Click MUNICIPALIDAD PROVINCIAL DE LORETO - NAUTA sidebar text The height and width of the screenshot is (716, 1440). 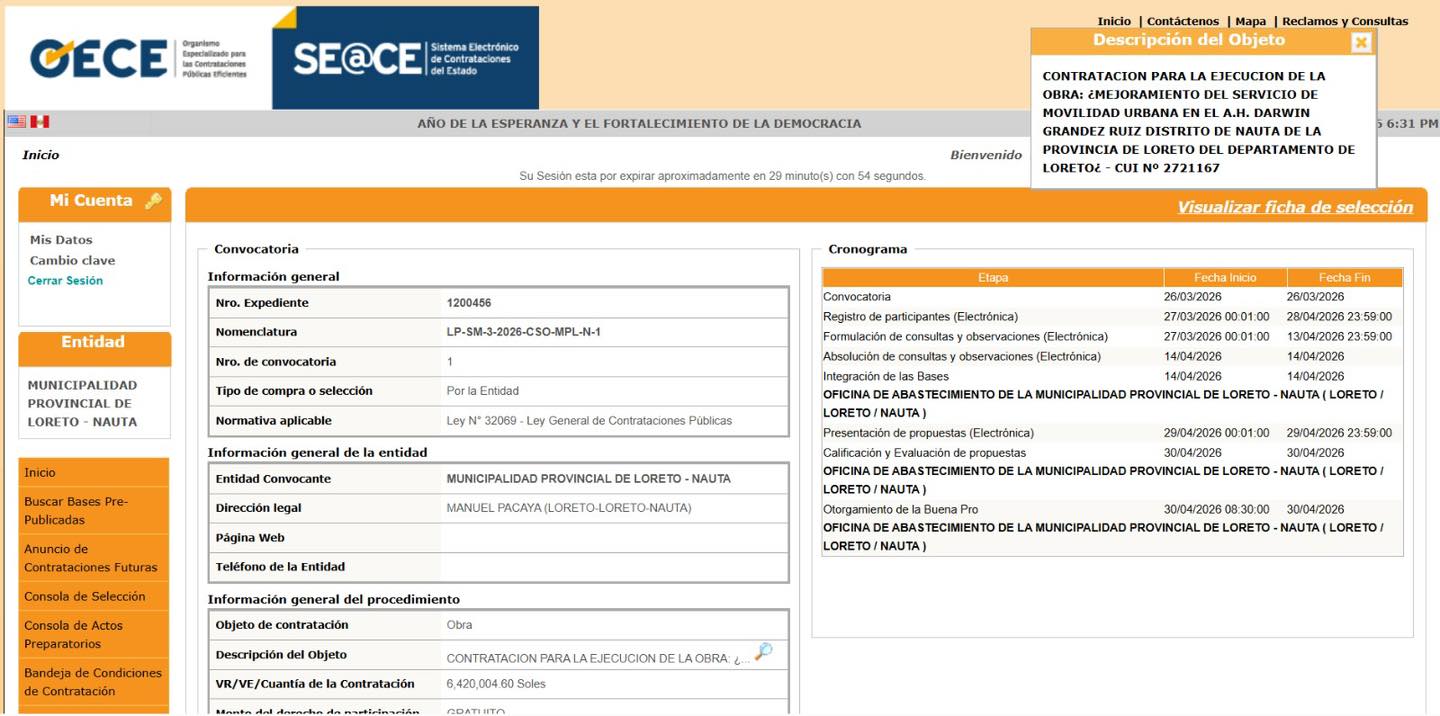pyautogui.click(x=82, y=403)
